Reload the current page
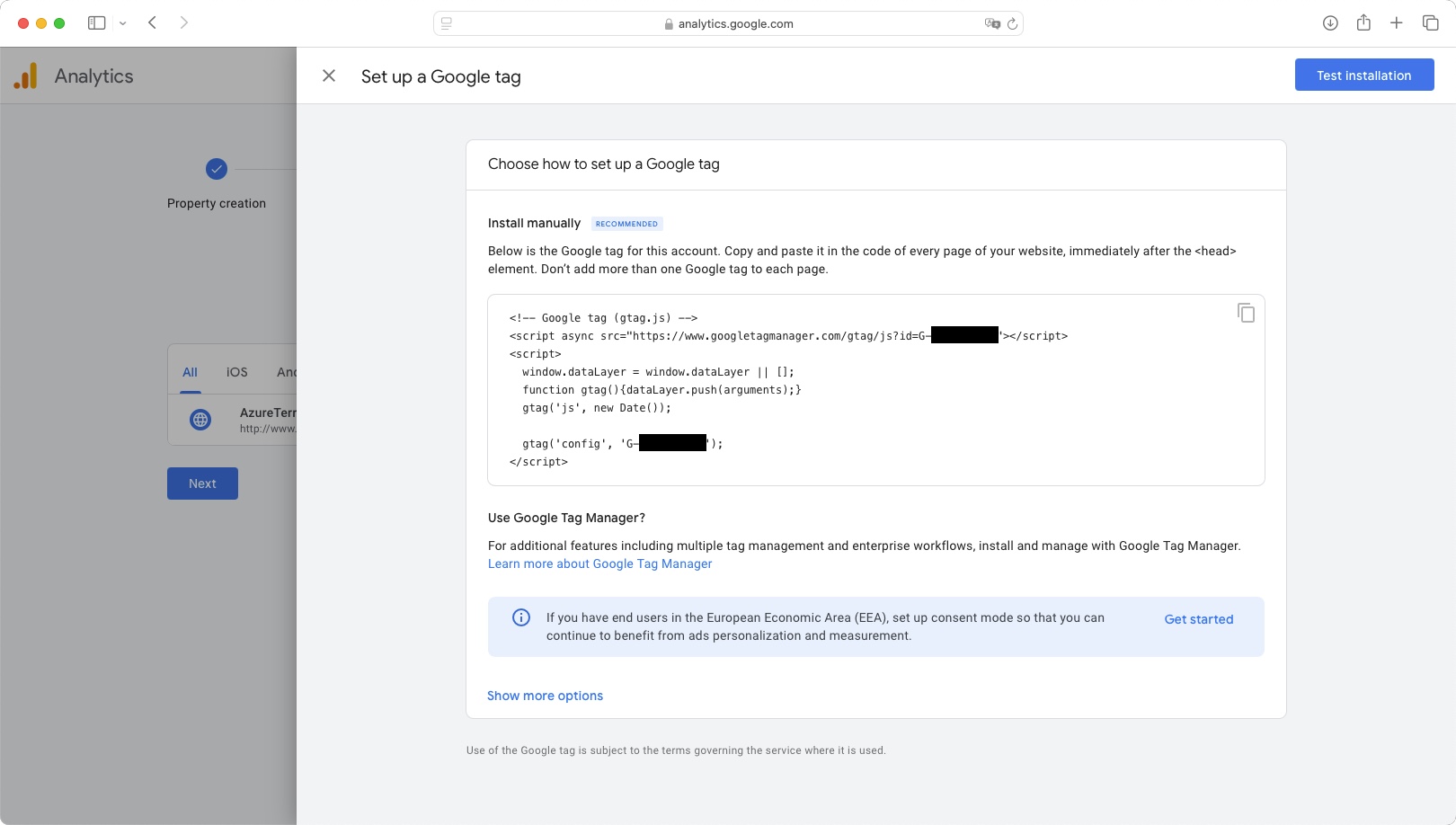The width and height of the screenshot is (1456, 825). 1013,23
